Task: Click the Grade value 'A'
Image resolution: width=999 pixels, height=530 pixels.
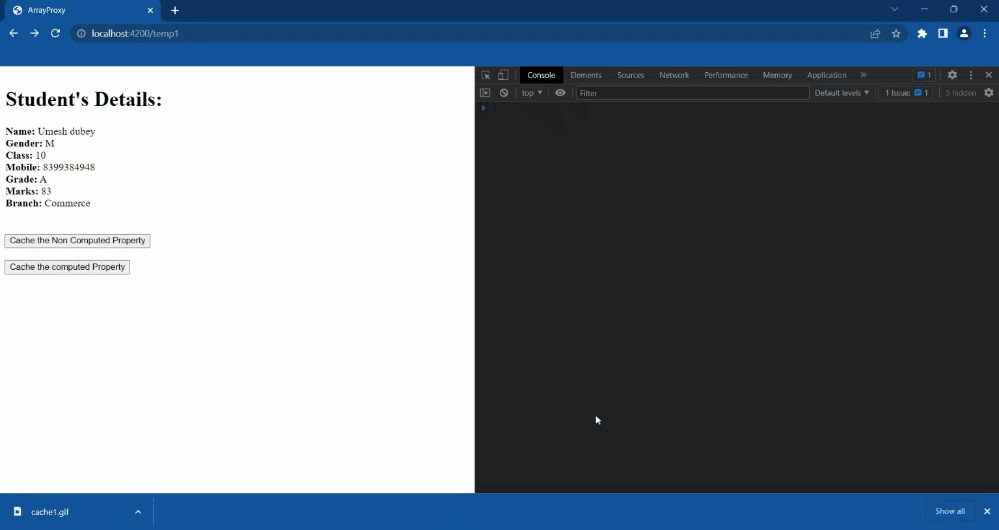Action: click(x=43, y=180)
